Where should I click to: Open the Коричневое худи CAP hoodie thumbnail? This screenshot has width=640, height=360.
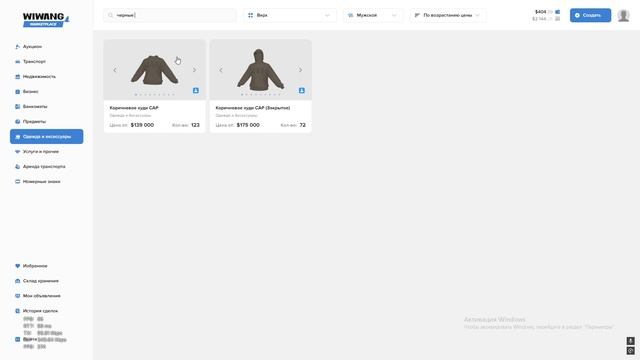tap(154, 70)
